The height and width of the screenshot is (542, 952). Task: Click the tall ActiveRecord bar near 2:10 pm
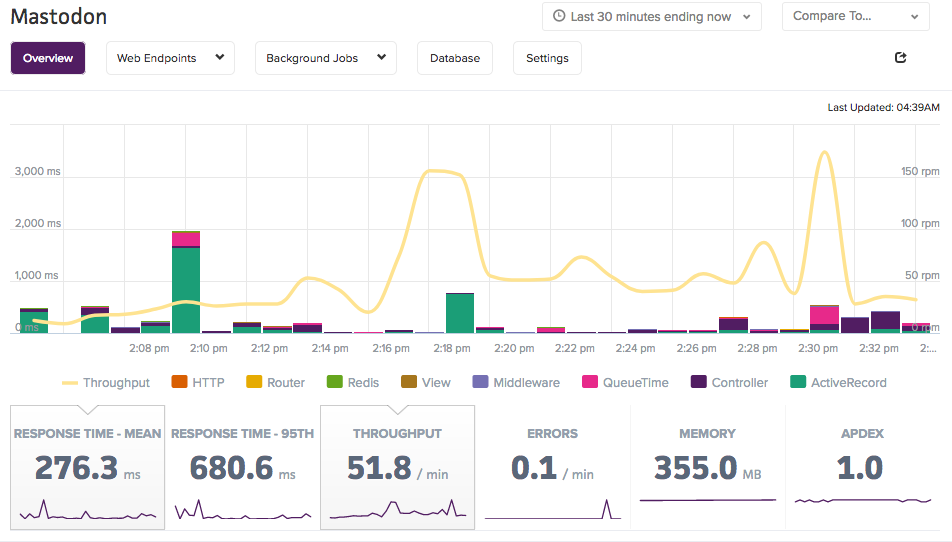pyautogui.click(x=186, y=290)
